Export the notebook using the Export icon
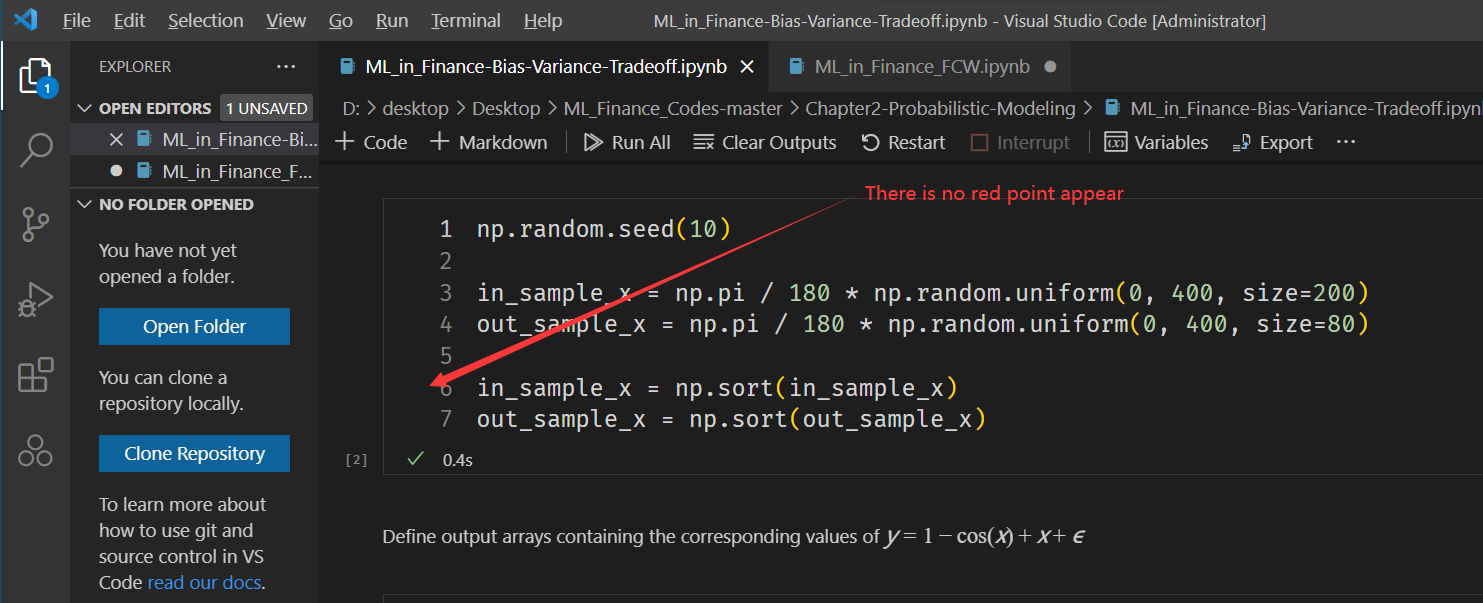The image size is (1483, 603). (1272, 142)
